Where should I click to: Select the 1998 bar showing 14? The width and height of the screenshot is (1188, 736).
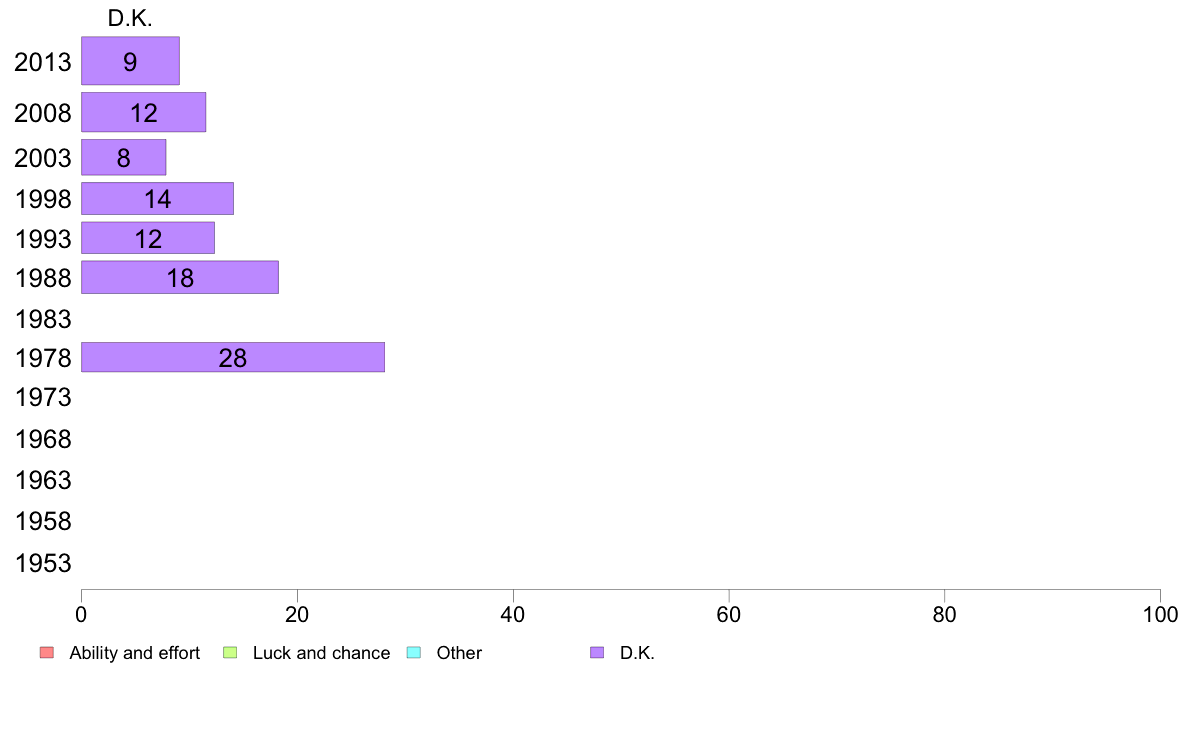[158, 199]
